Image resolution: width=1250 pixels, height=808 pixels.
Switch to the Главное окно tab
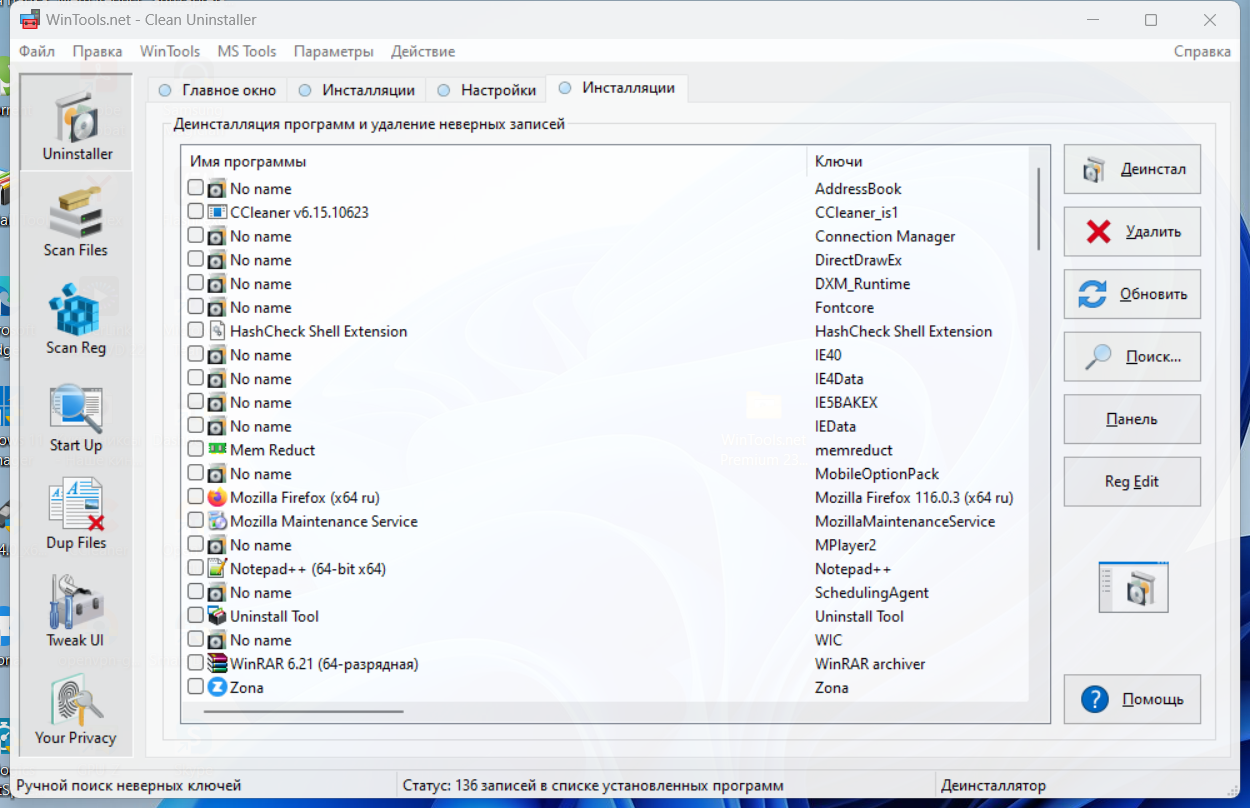[217, 90]
